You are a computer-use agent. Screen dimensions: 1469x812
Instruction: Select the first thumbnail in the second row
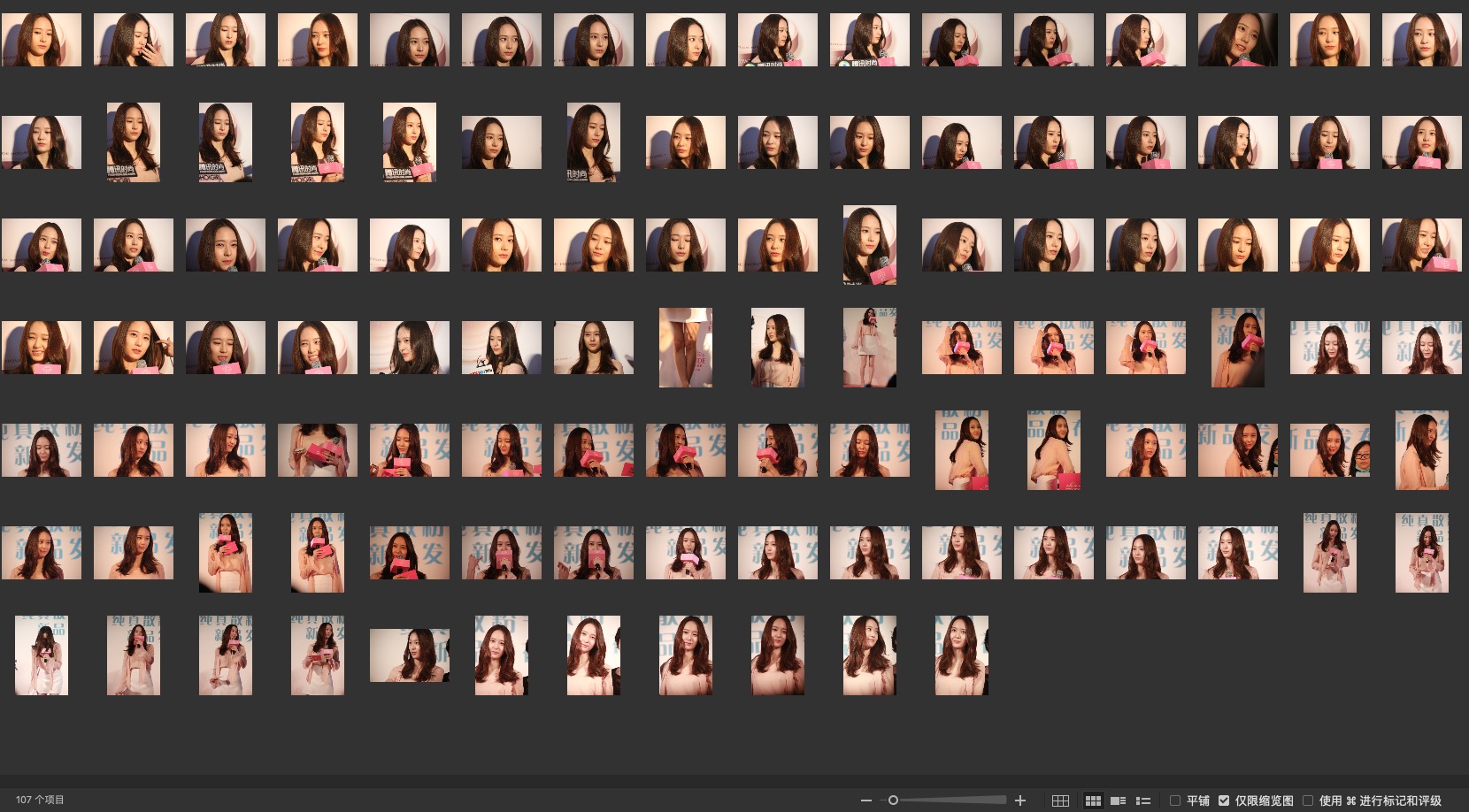[x=42, y=142]
